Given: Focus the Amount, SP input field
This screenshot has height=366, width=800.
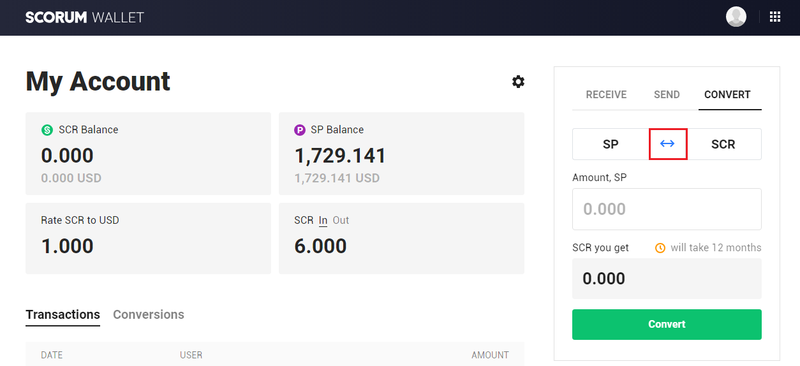Looking at the screenshot, I should (x=667, y=209).
